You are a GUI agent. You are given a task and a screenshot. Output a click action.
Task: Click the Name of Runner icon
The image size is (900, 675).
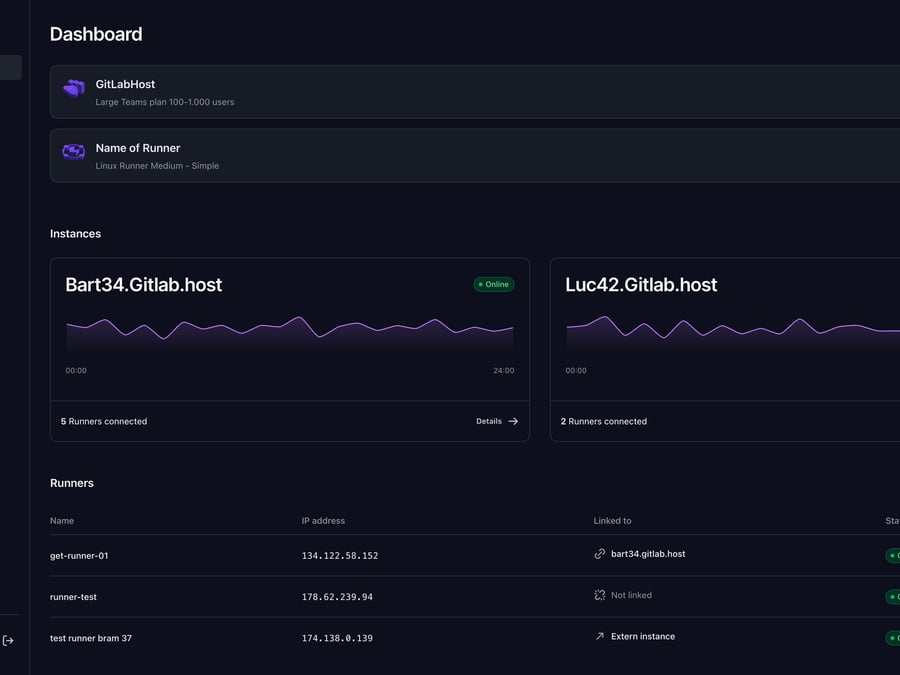[74, 152]
